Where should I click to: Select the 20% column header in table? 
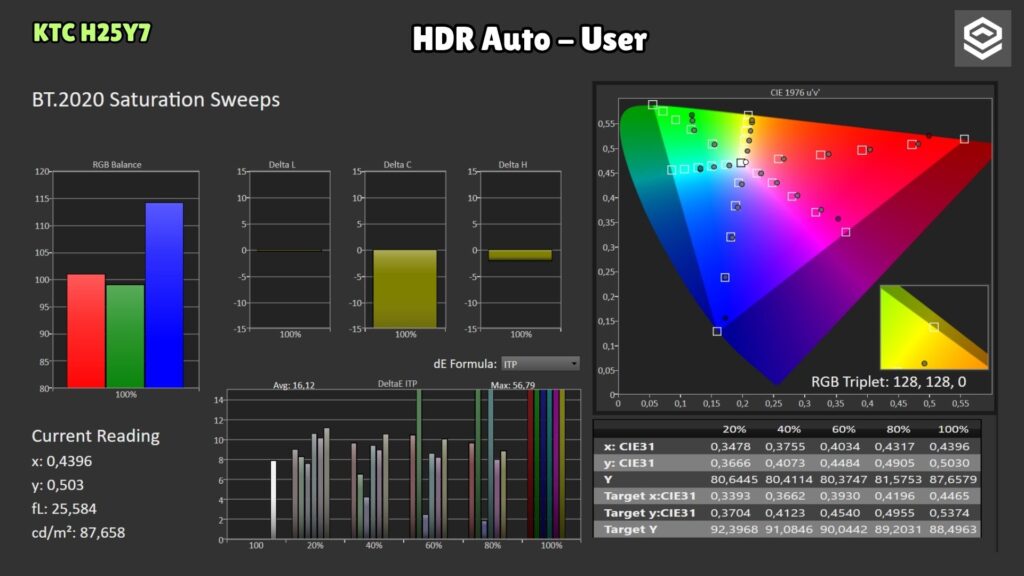click(734, 429)
